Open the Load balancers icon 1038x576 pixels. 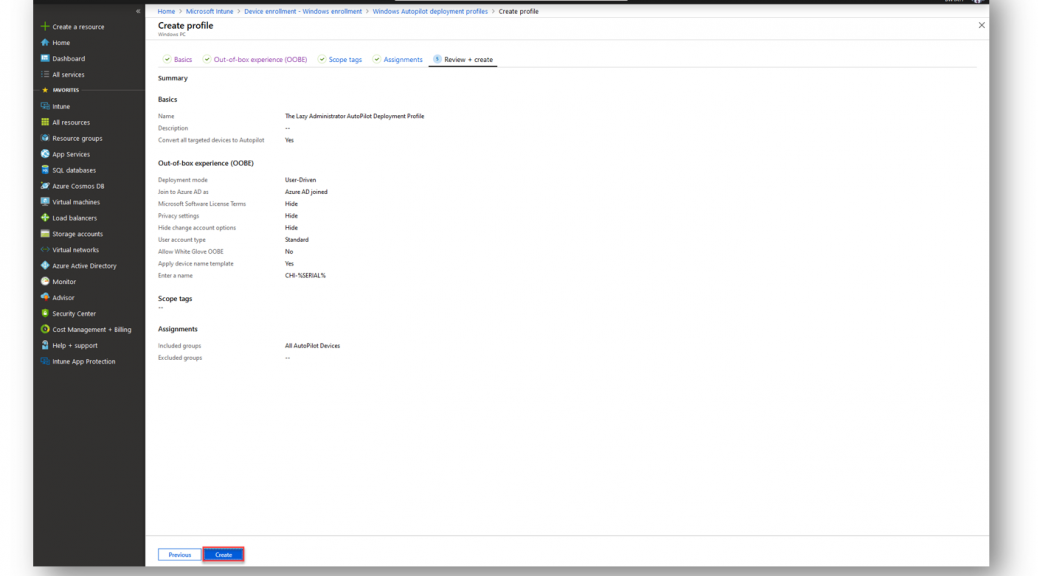(x=45, y=218)
